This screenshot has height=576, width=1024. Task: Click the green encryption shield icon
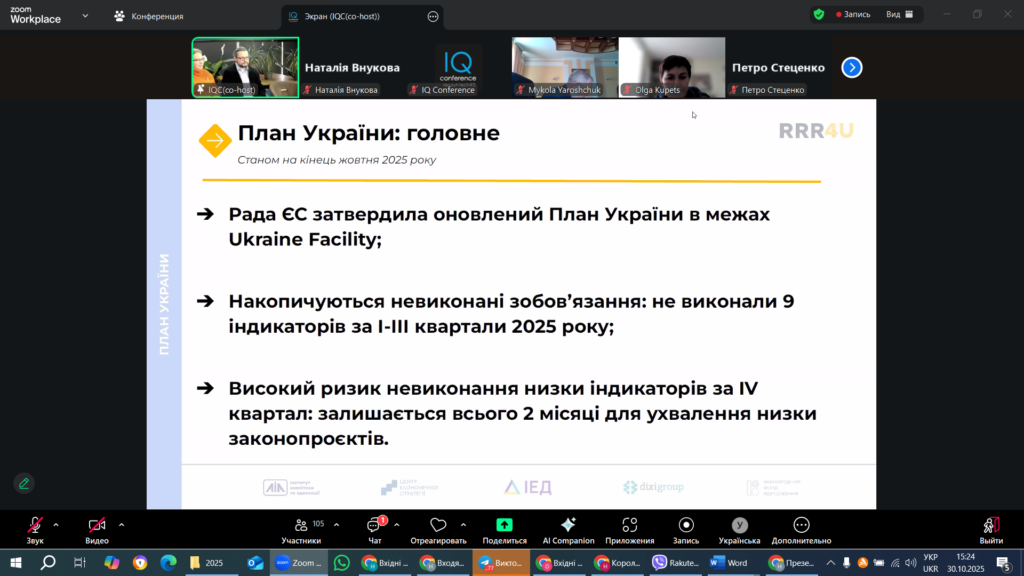[819, 15]
